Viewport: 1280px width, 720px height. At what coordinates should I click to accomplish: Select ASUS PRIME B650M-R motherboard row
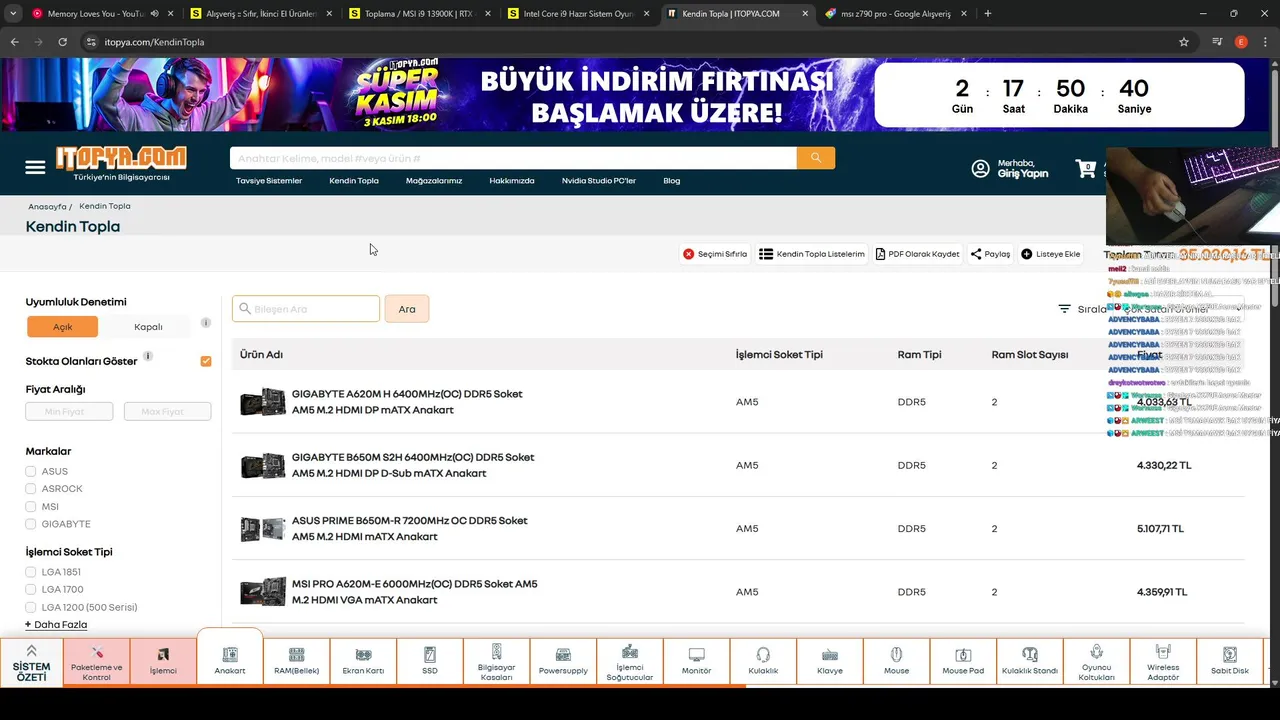point(738,528)
